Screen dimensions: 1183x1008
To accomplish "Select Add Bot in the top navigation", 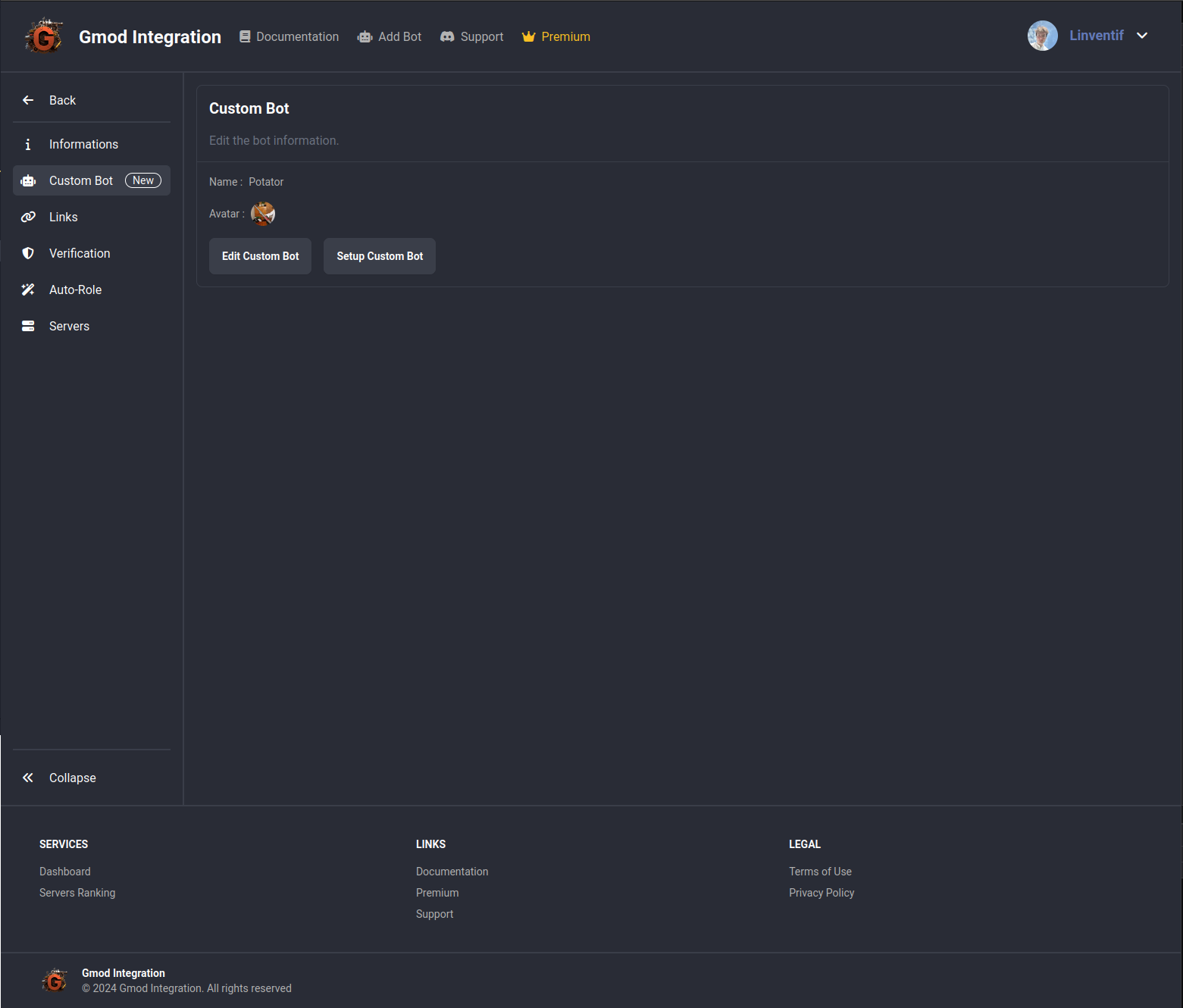I will [x=390, y=36].
